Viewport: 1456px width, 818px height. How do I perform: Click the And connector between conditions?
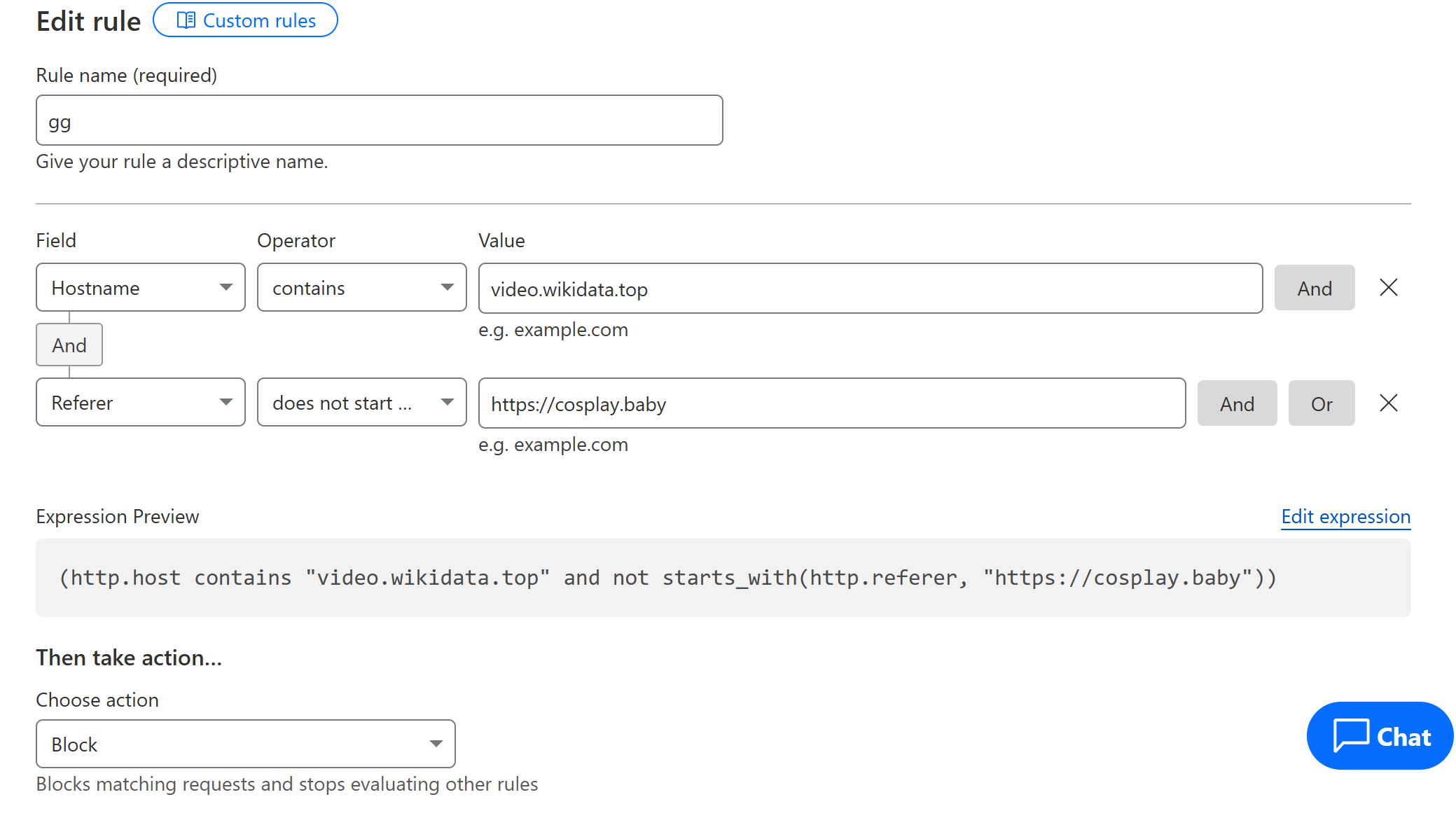tap(69, 345)
